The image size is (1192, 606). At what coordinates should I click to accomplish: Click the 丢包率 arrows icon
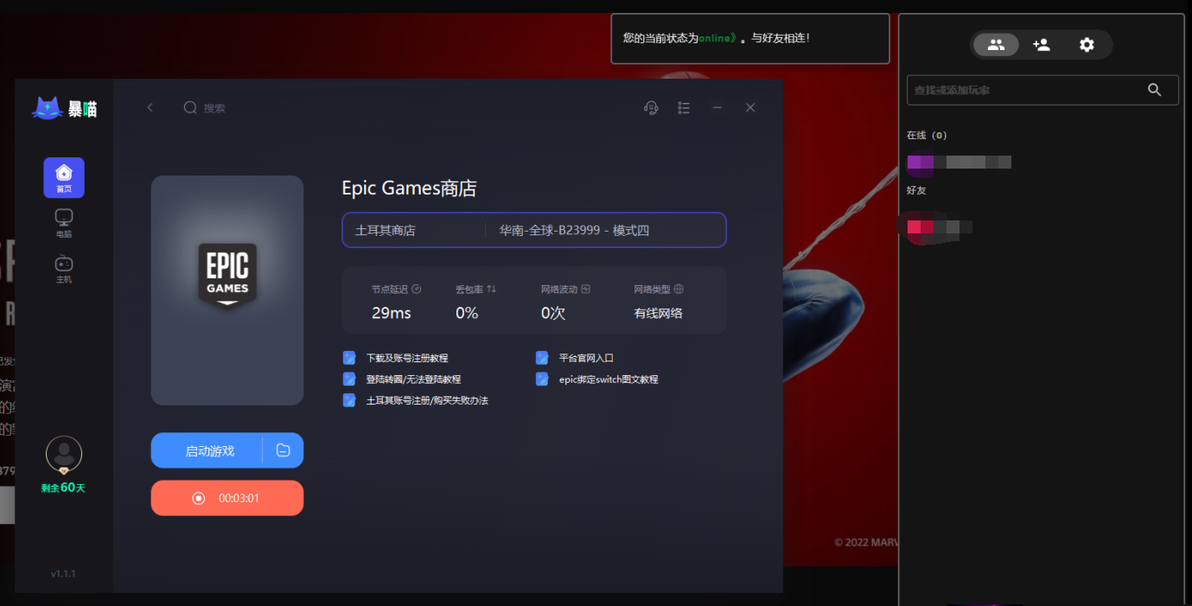coord(491,289)
